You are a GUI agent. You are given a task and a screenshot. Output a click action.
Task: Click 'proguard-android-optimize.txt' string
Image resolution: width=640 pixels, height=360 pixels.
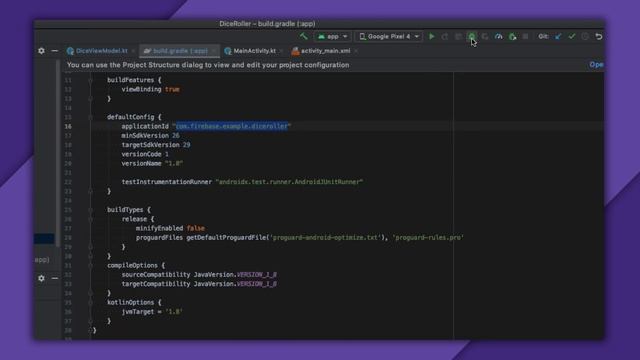[325, 238]
